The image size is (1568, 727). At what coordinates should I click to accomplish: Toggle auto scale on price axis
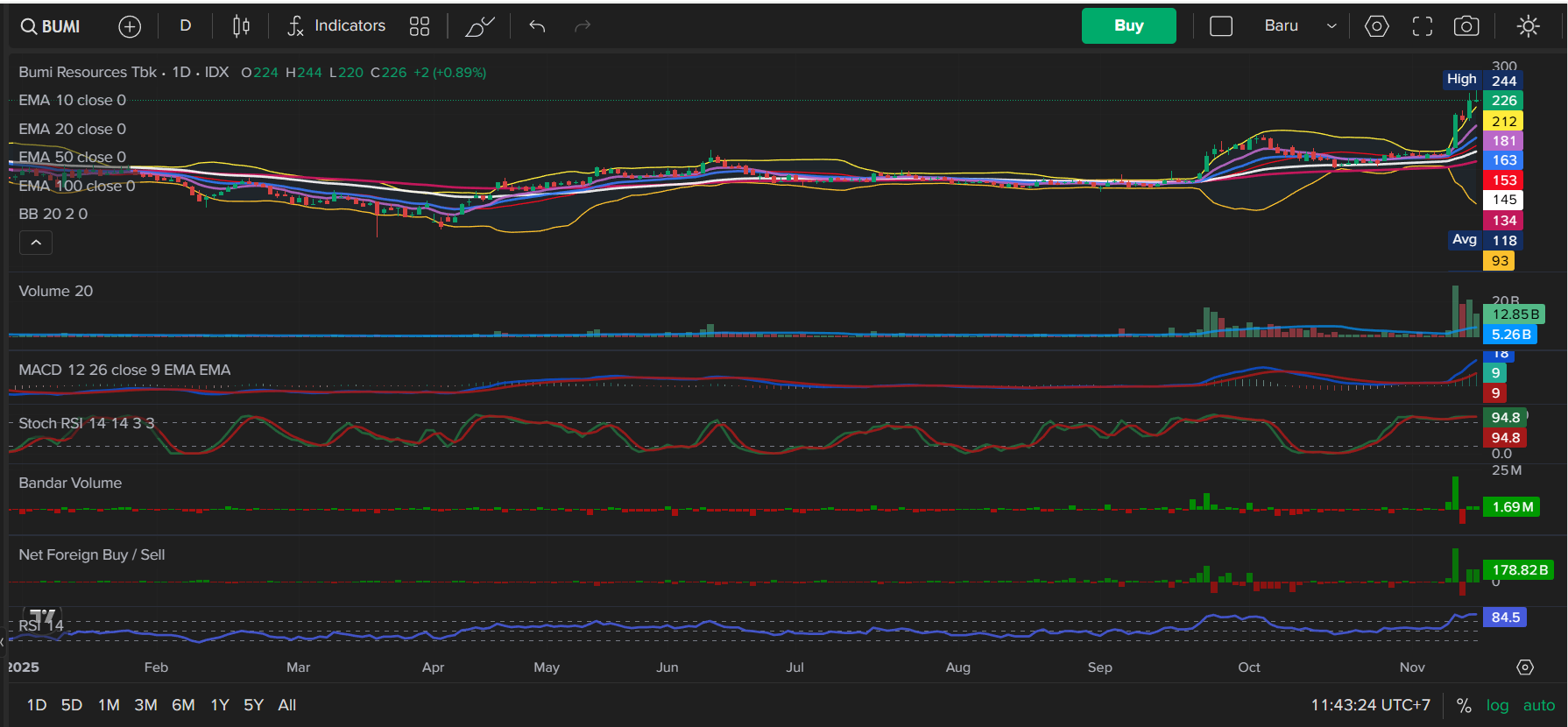point(1538,705)
